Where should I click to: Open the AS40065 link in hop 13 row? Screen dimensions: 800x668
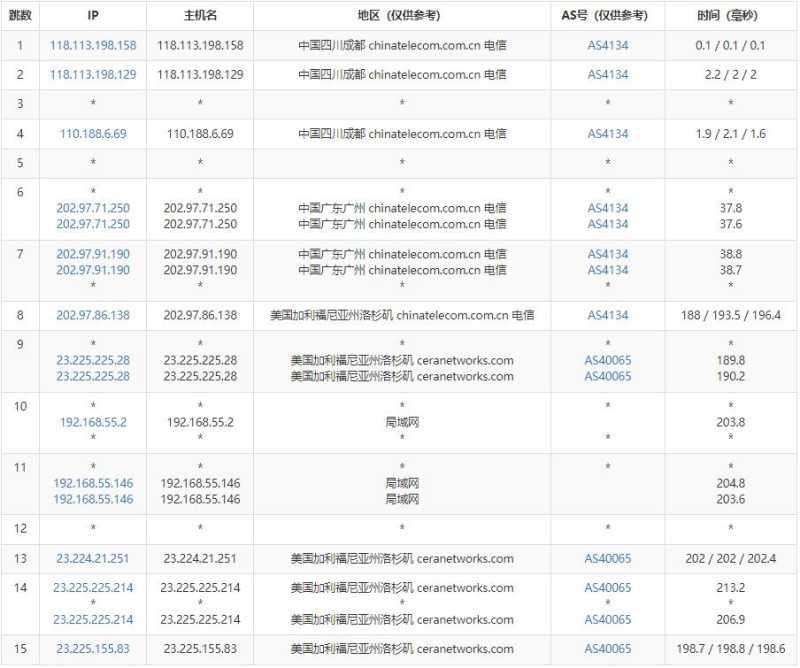[608, 559]
